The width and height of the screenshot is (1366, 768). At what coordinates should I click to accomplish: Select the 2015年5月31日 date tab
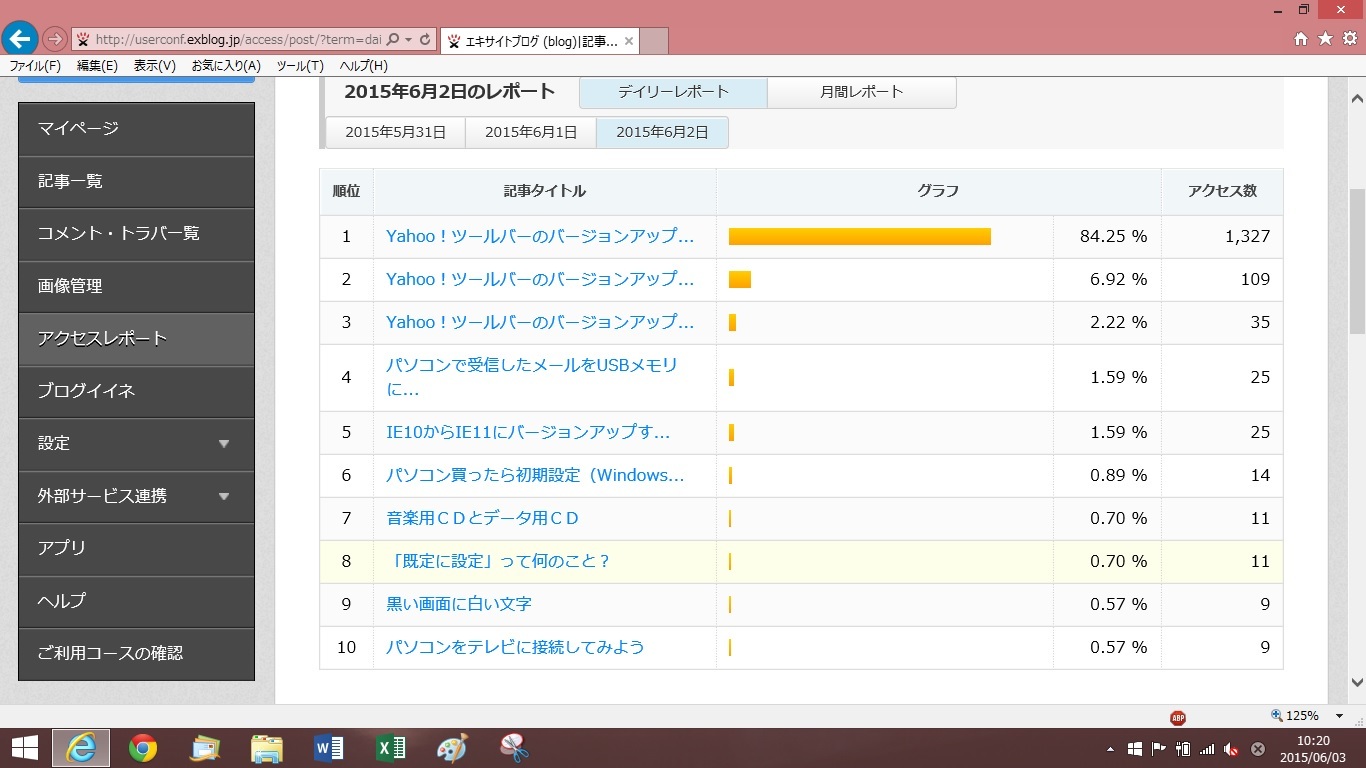tap(395, 132)
